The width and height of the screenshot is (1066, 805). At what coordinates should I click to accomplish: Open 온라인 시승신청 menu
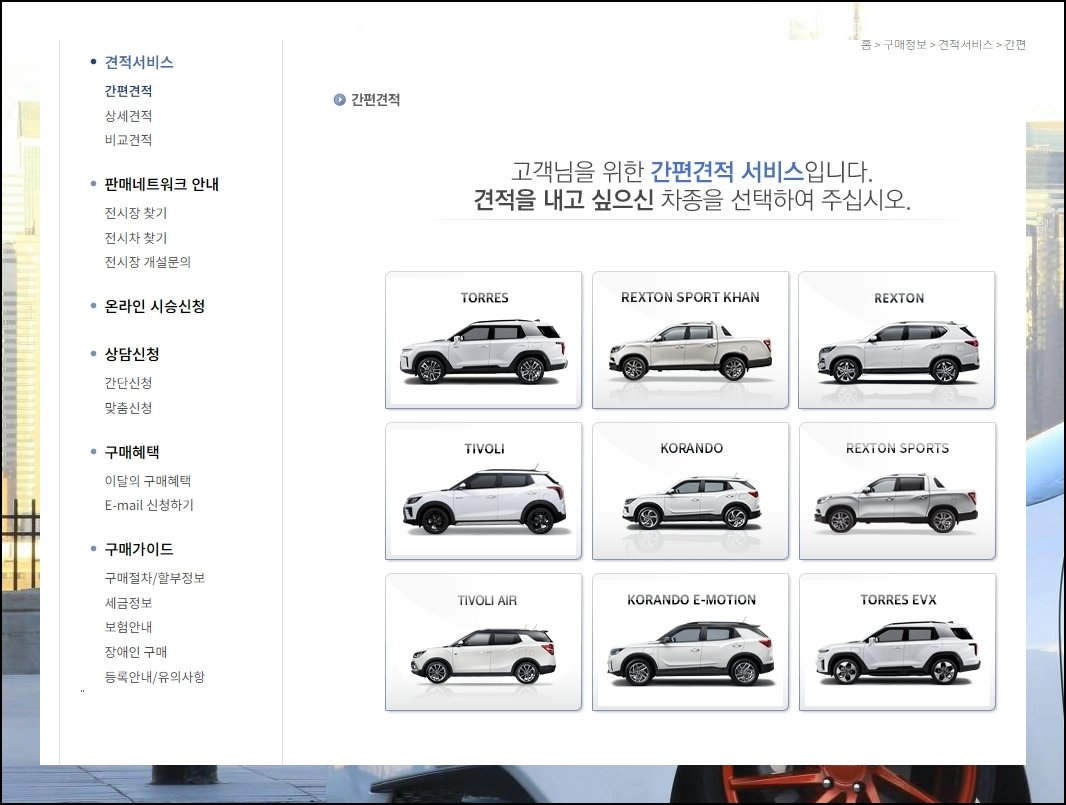point(154,306)
